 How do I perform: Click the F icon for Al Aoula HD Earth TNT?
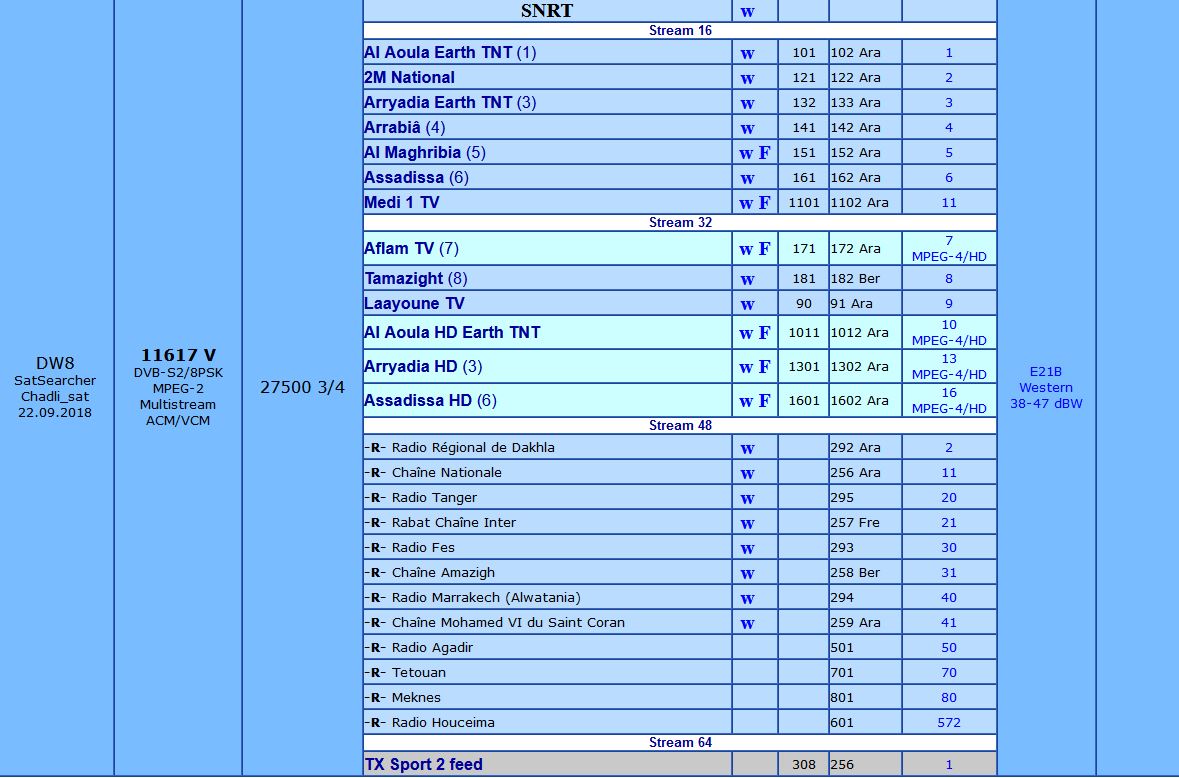tap(764, 332)
